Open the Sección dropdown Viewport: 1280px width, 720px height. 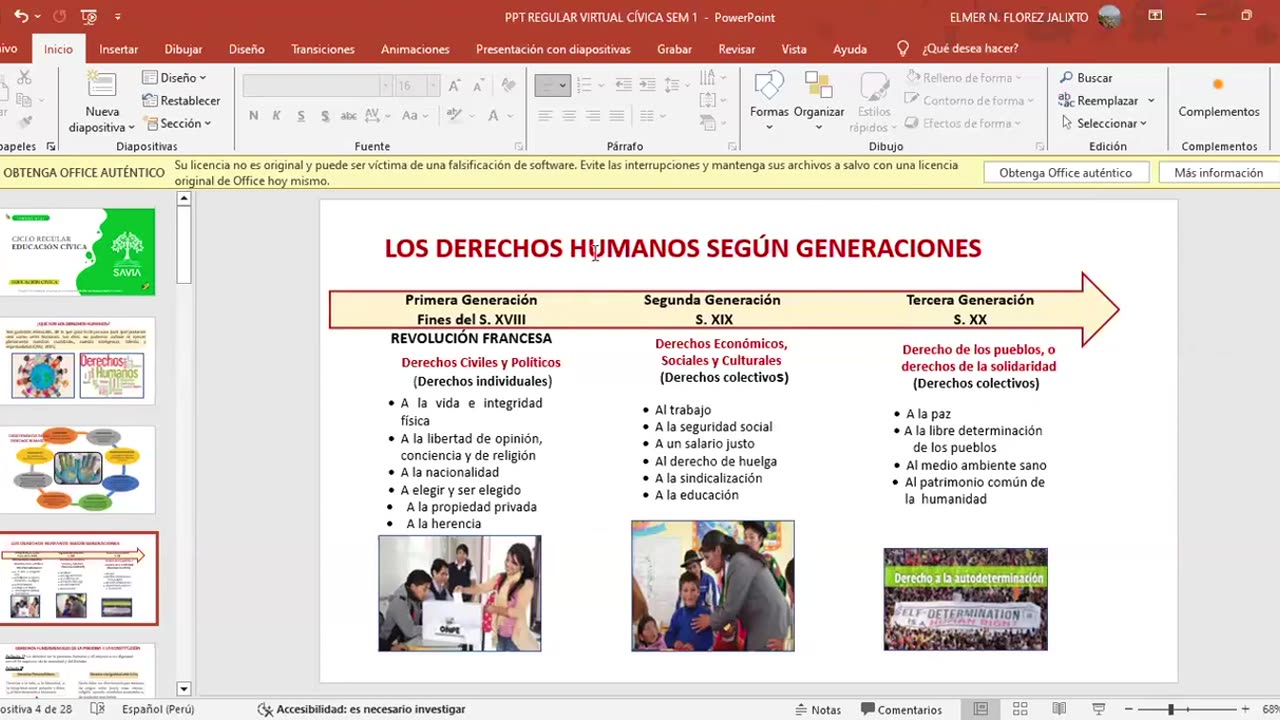click(x=177, y=123)
